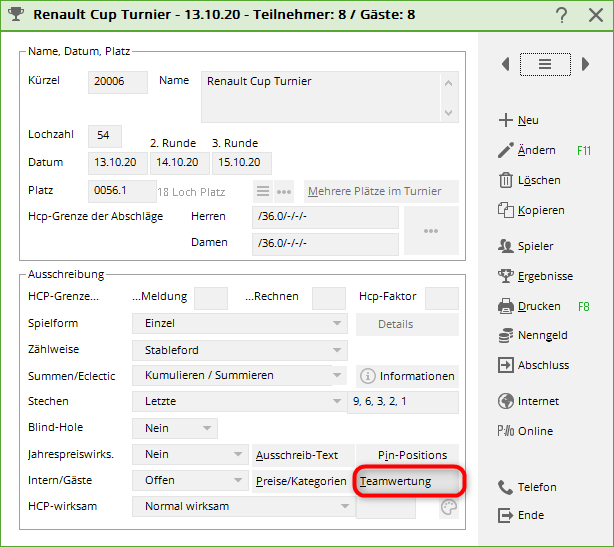The image size is (614, 547).
Task: Click the Teamwertung button
Action: click(408, 481)
